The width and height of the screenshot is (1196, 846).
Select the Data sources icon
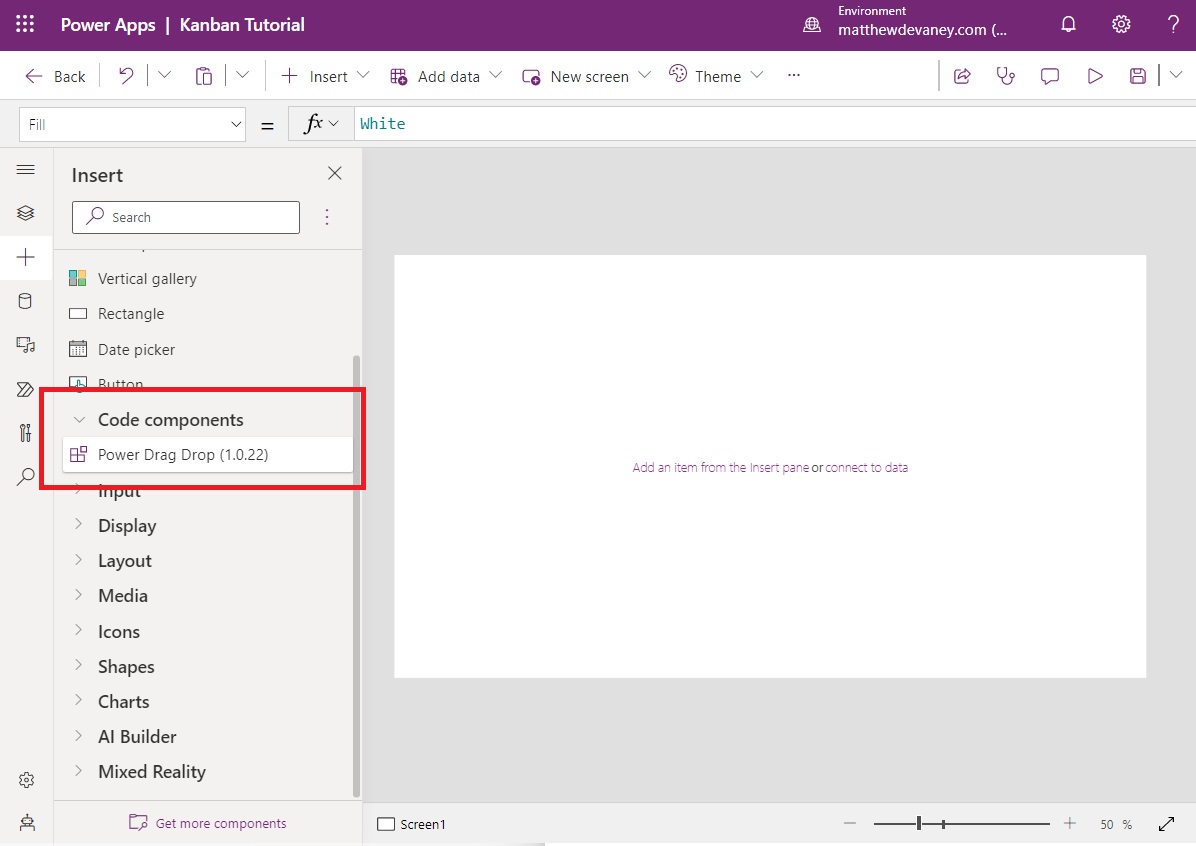pyautogui.click(x=26, y=301)
